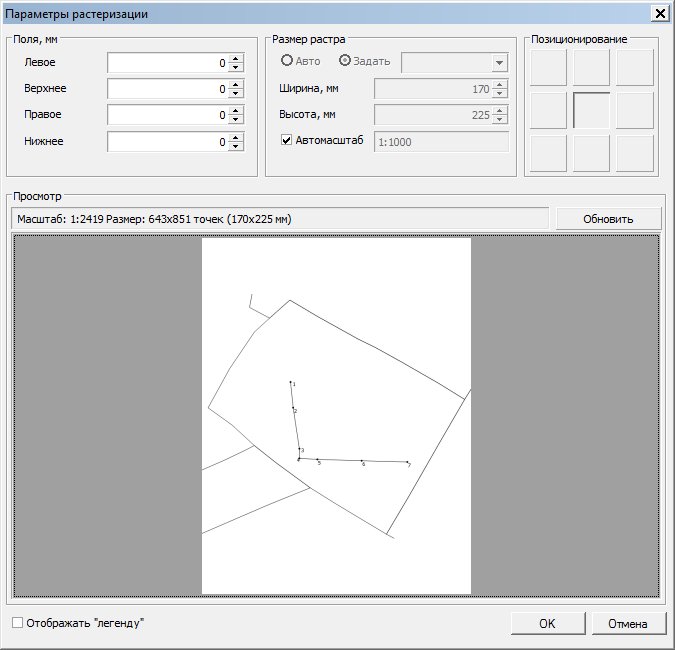
Task: Select top-right positioning cell
Action: (x=635, y=67)
